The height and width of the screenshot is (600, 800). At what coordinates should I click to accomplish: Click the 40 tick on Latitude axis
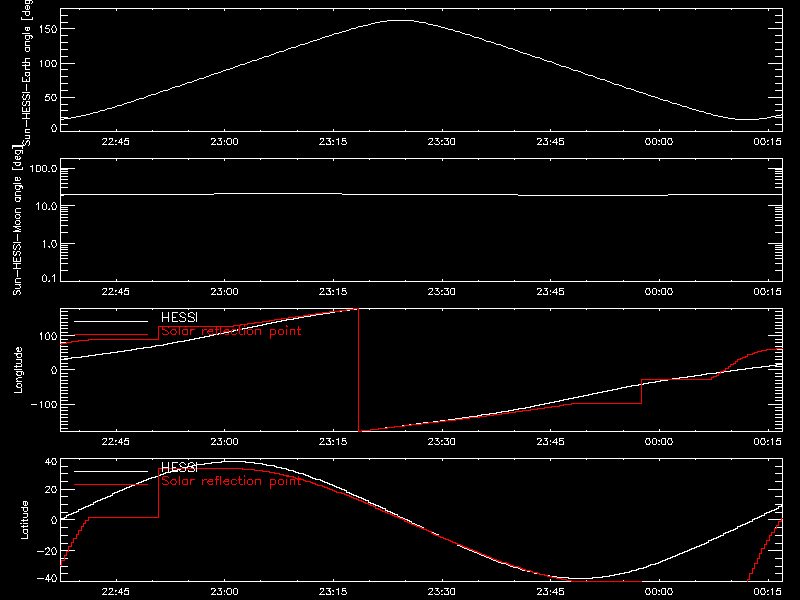coord(51,462)
